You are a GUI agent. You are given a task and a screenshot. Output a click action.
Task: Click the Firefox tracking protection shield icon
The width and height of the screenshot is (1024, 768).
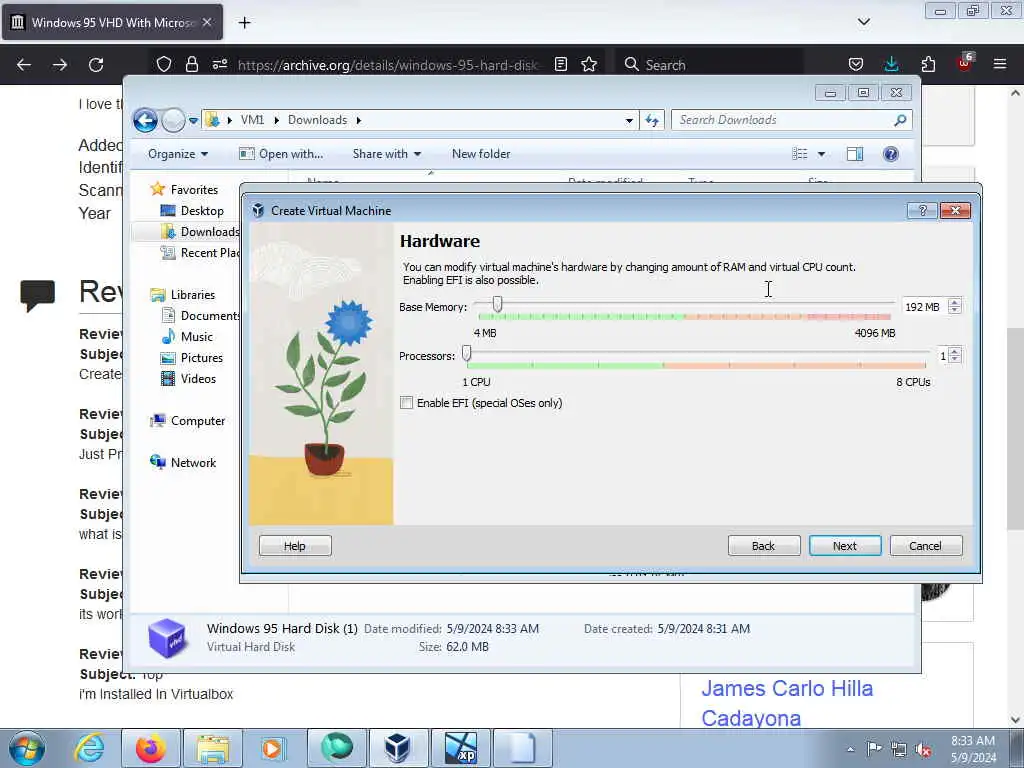[164, 64]
